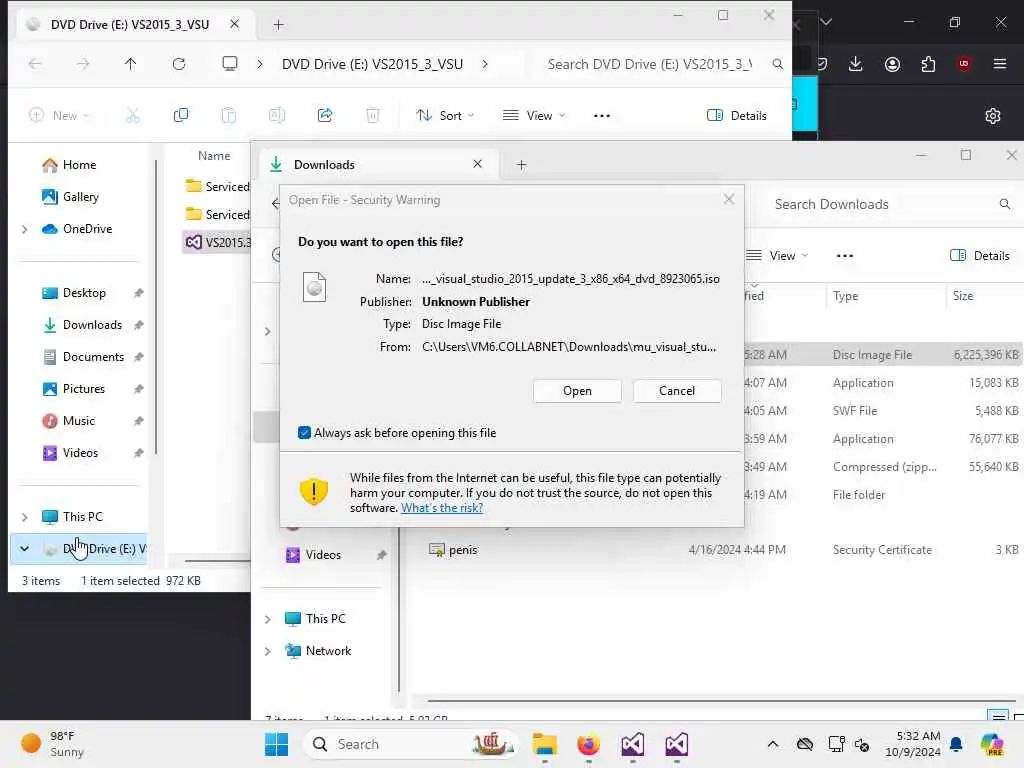Add a new tab in DVD Drive window
The image size is (1024, 768).
click(x=278, y=25)
